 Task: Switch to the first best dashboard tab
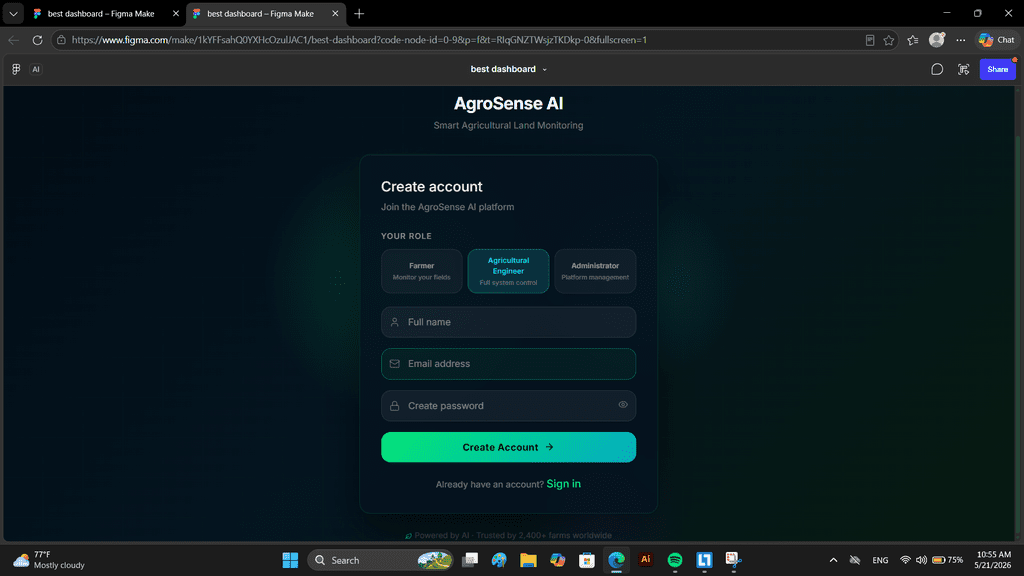pyautogui.click(x=101, y=14)
